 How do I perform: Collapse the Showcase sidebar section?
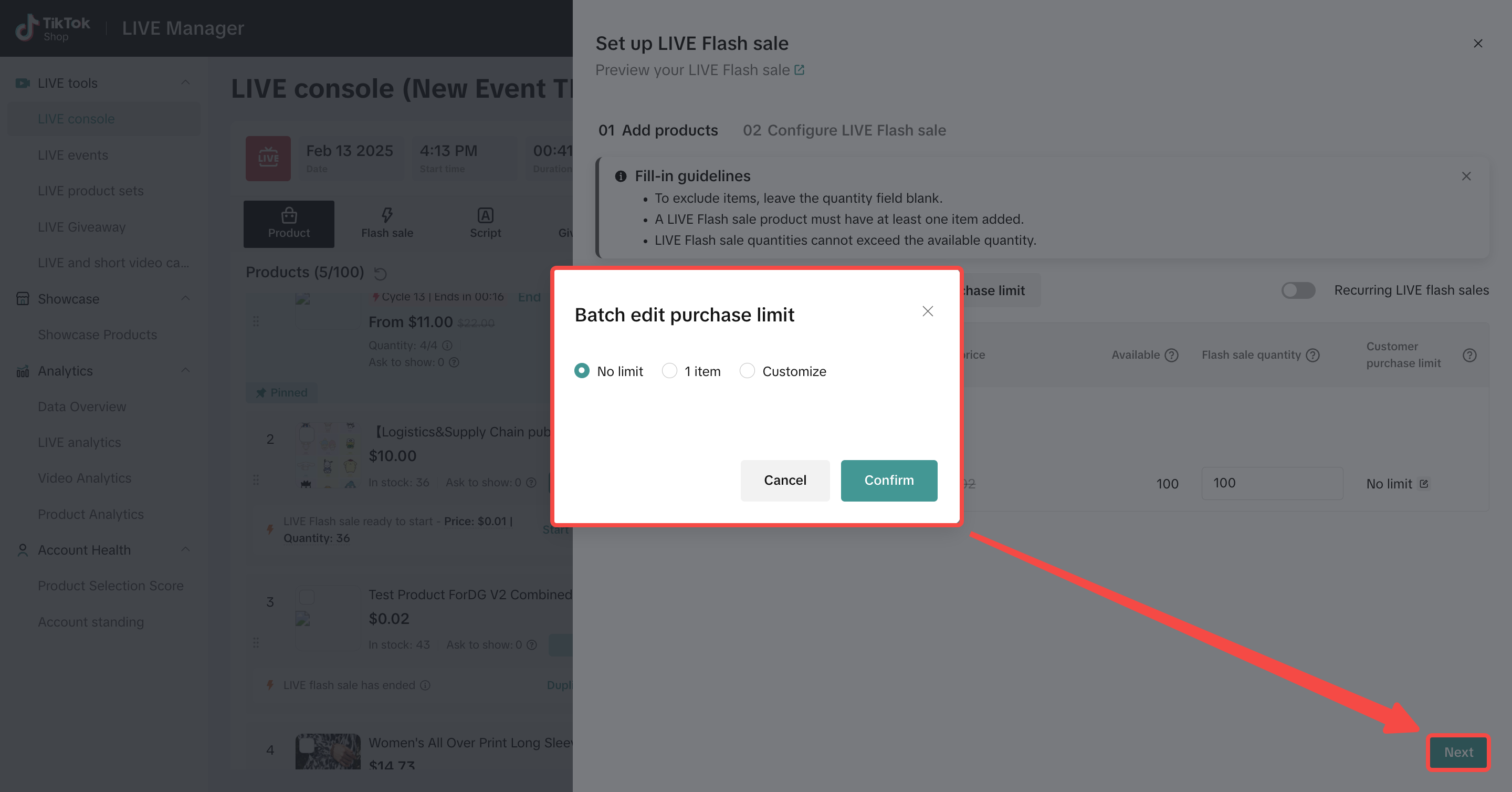click(x=185, y=299)
